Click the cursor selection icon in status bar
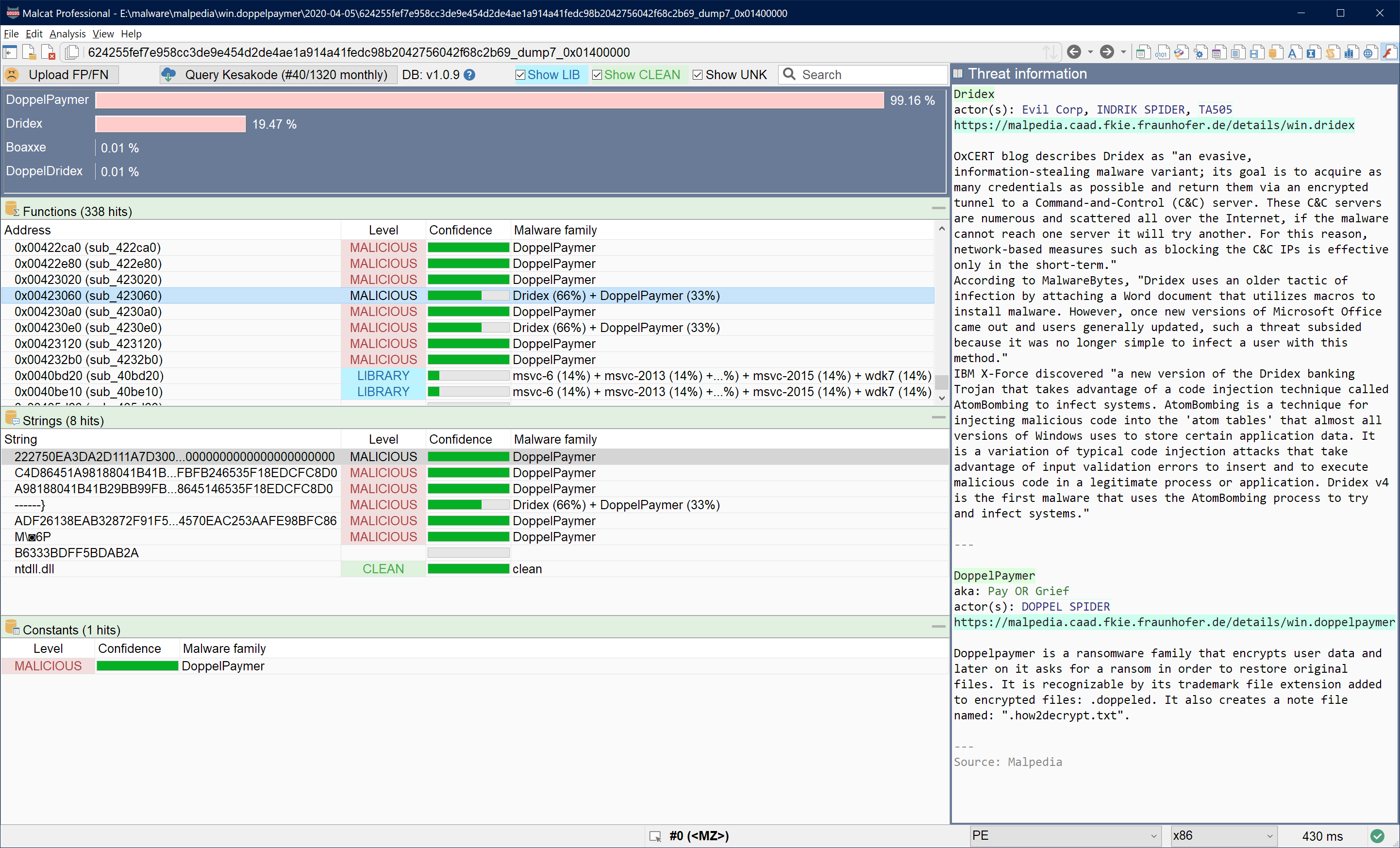The width and height of the screenshot is (1400, 848). pyautogui.click(x=655, y=836)
